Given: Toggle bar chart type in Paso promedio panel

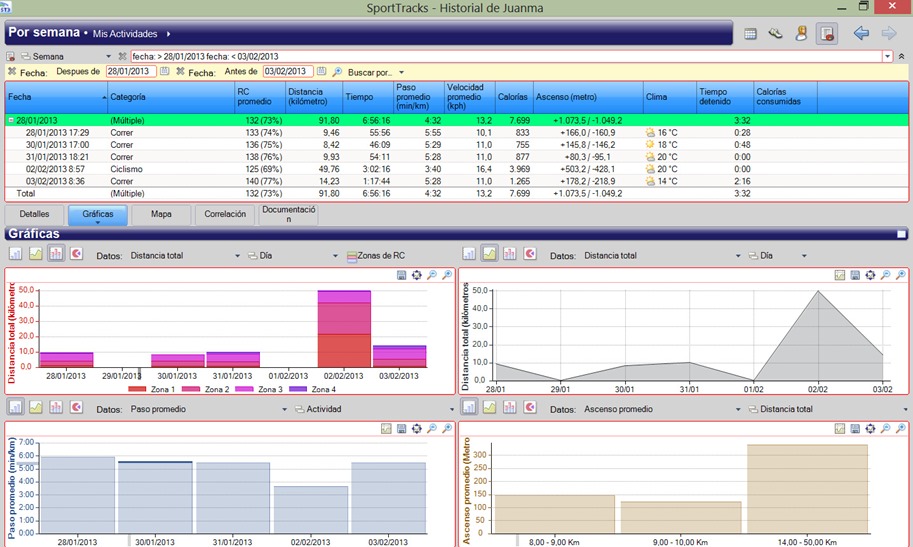Looking at the screenshot, I should (x=15, y=408).
